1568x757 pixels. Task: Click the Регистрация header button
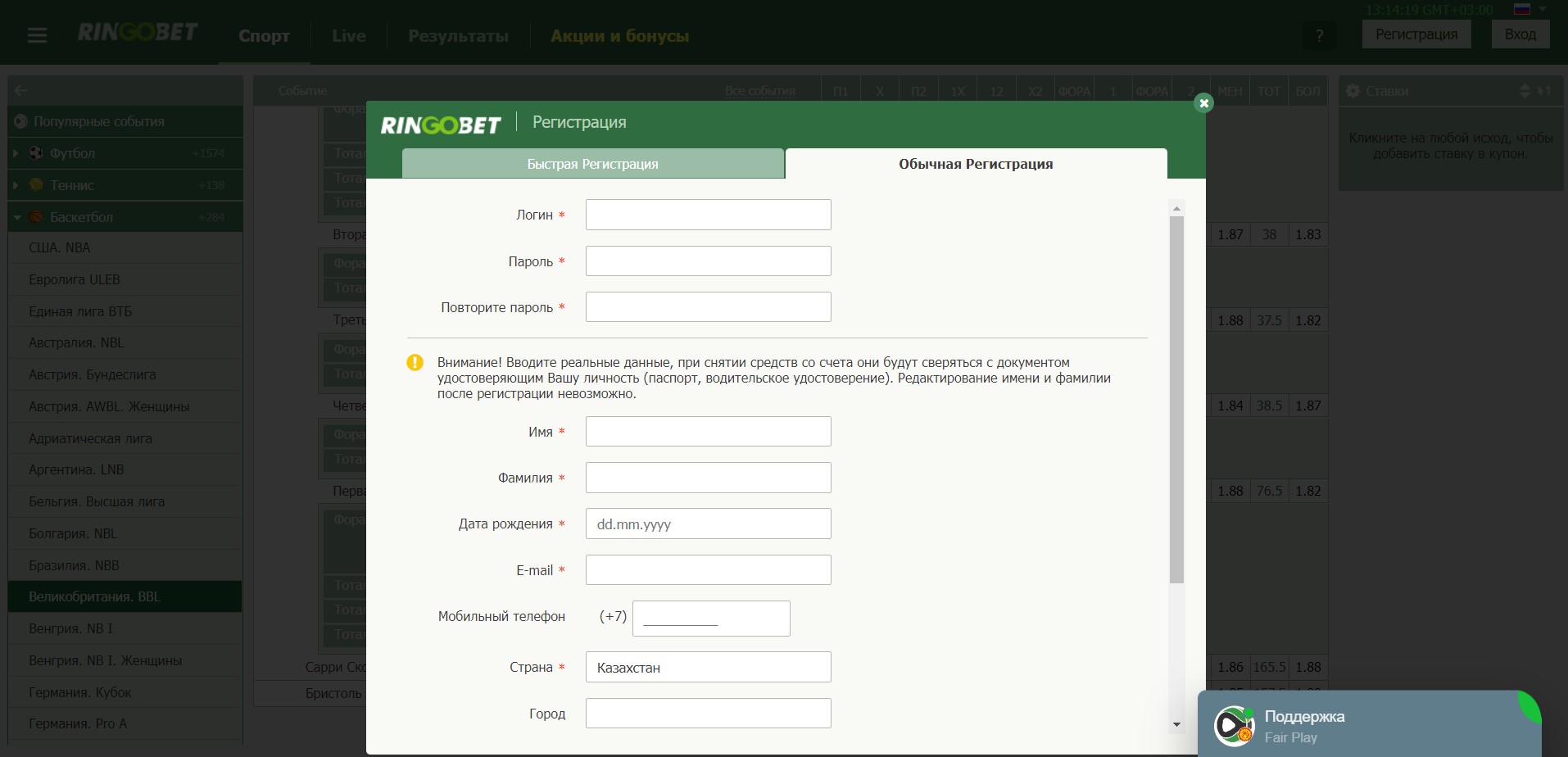pyautogui.click(x=1416, y=34)
